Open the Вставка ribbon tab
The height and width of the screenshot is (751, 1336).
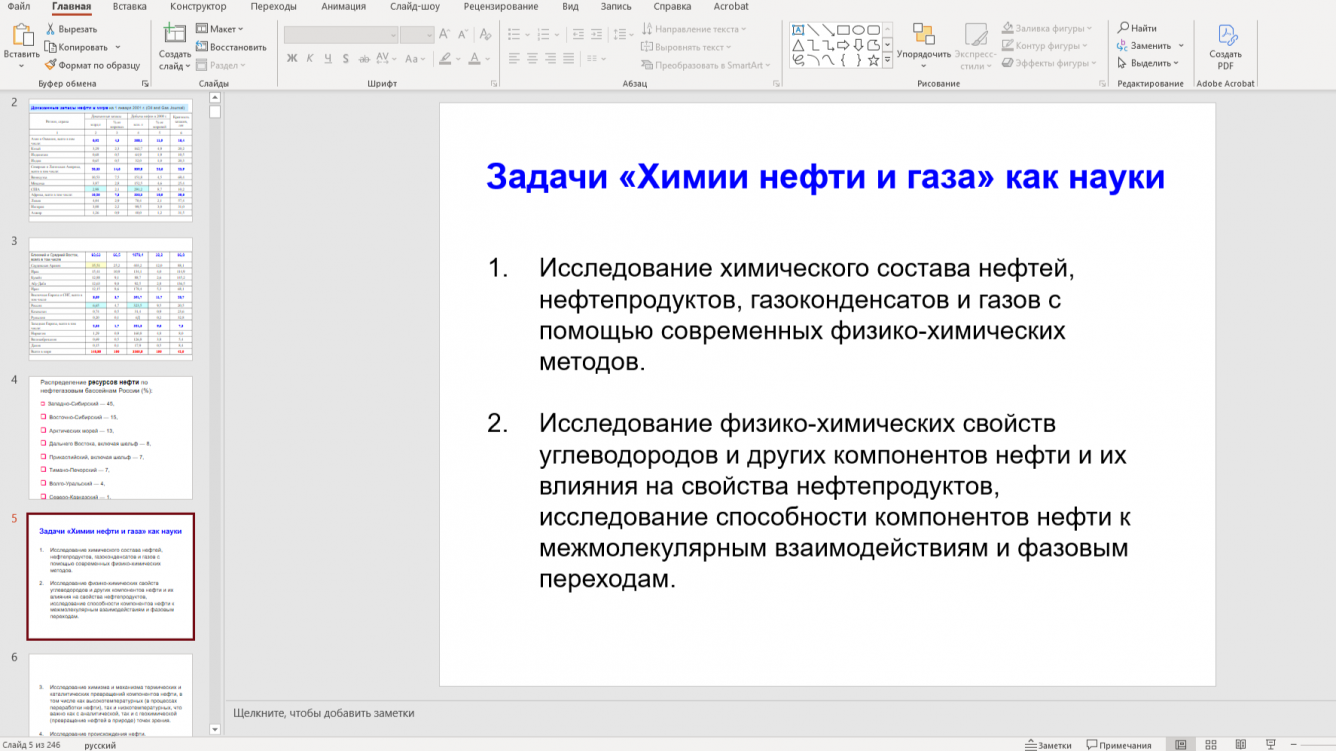point(129,7)
